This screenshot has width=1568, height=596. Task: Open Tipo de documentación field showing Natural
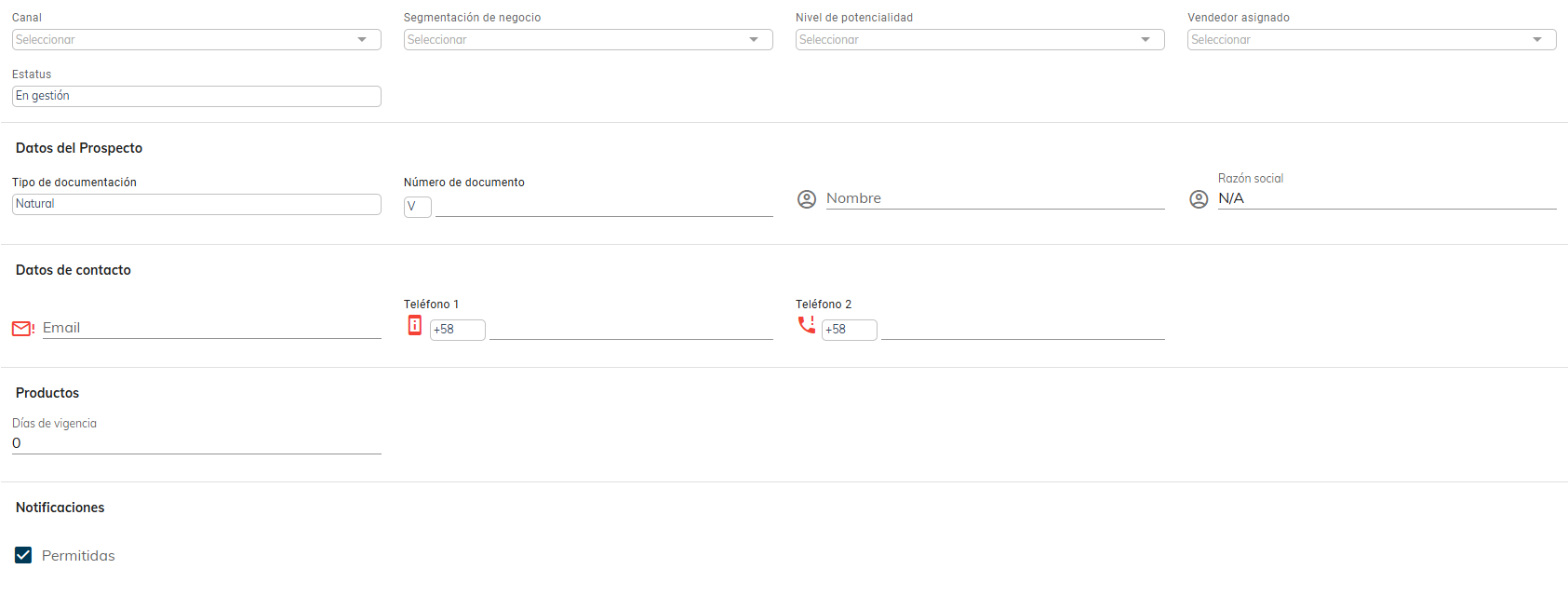(x=196, y=204)
